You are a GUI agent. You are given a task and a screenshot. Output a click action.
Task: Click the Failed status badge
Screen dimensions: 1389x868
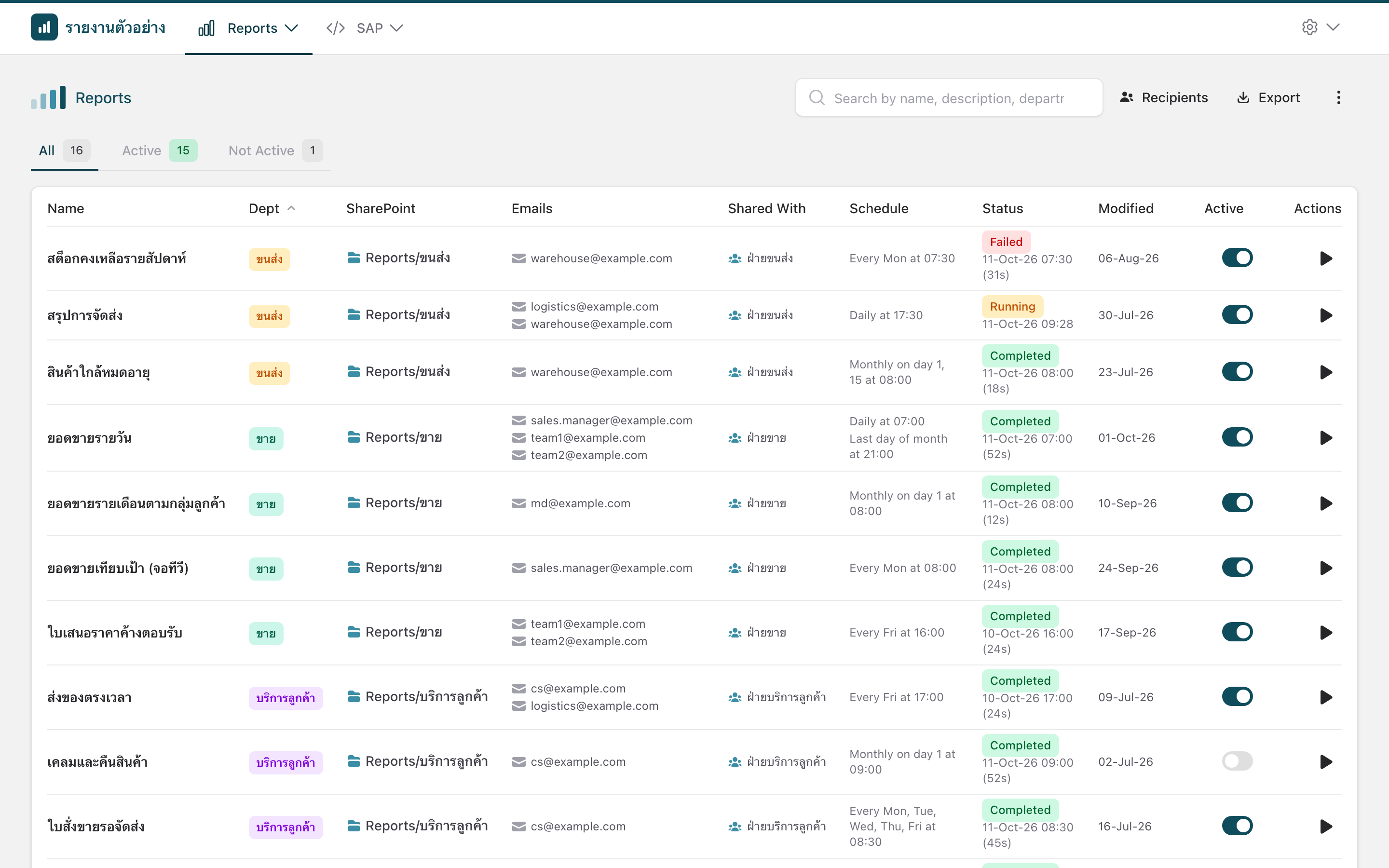click(x=1006, y=242)
